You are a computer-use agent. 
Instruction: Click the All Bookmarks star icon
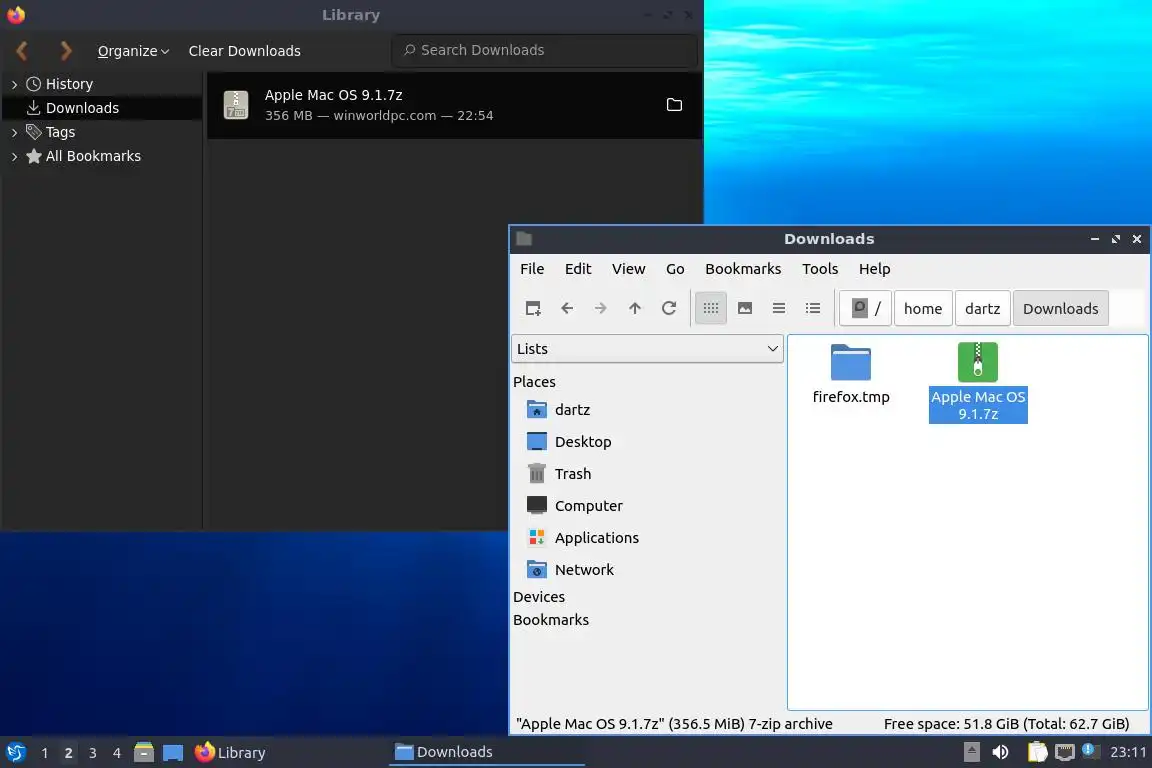pyautogui.click(x=33, y=156)
